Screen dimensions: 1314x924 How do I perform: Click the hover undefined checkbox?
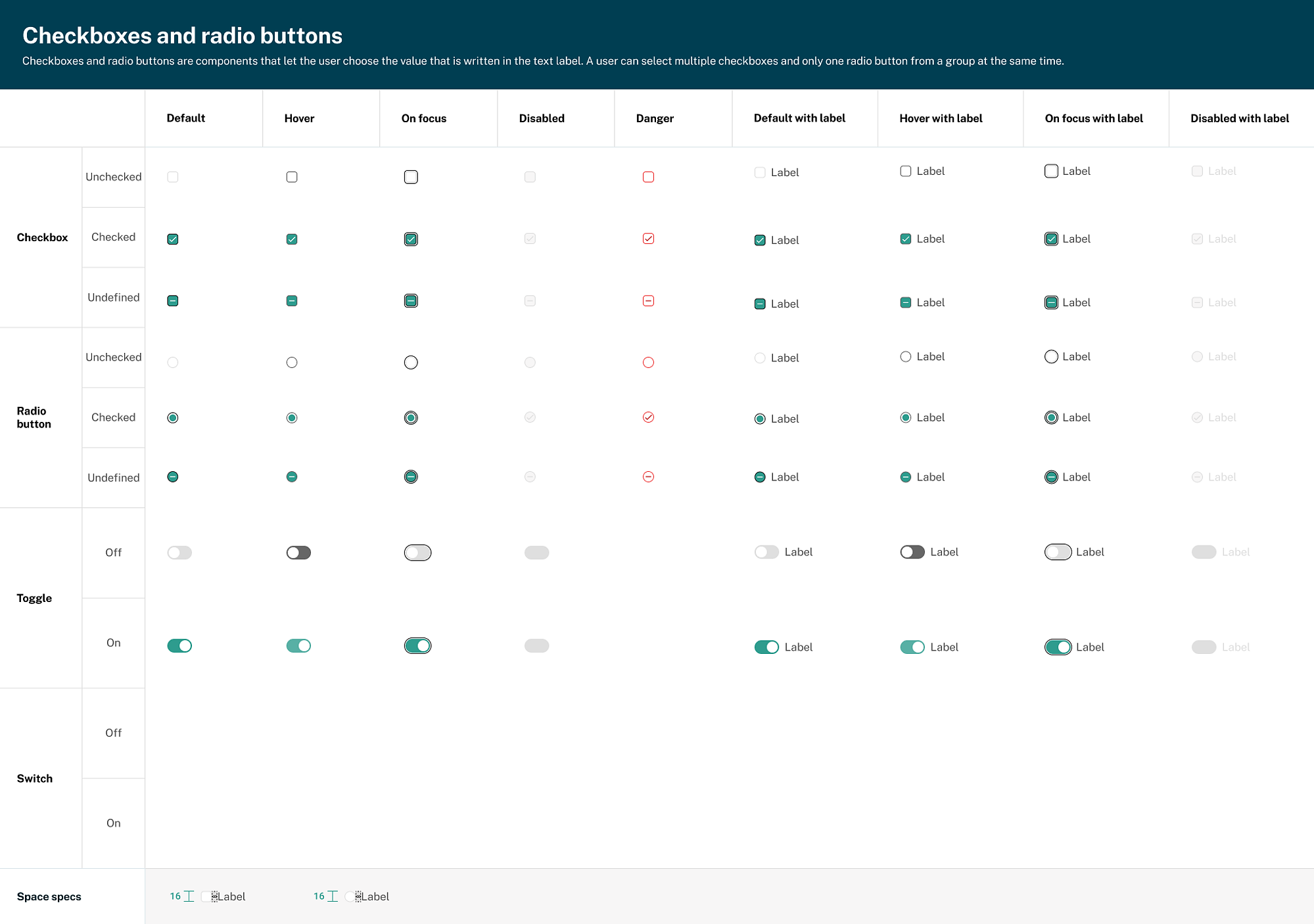coord(292,301)
